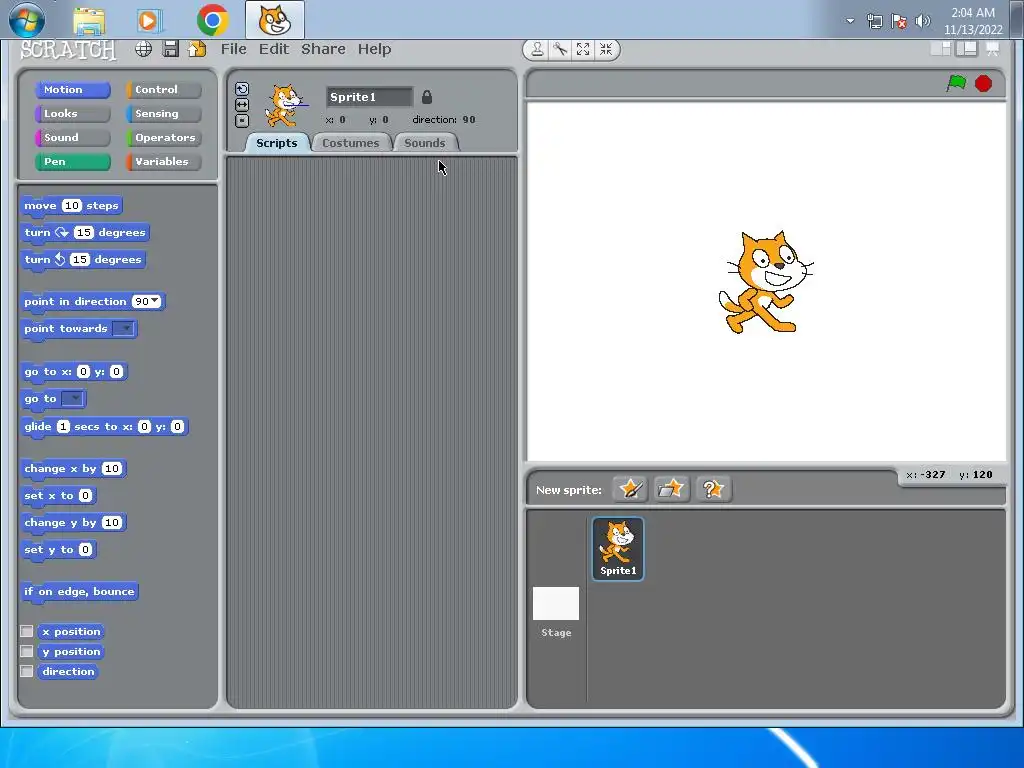This screenshot has height=768, width=1024.
Task: Paint a new sprite
Action: pyautogui.click(x=630, y=489)
